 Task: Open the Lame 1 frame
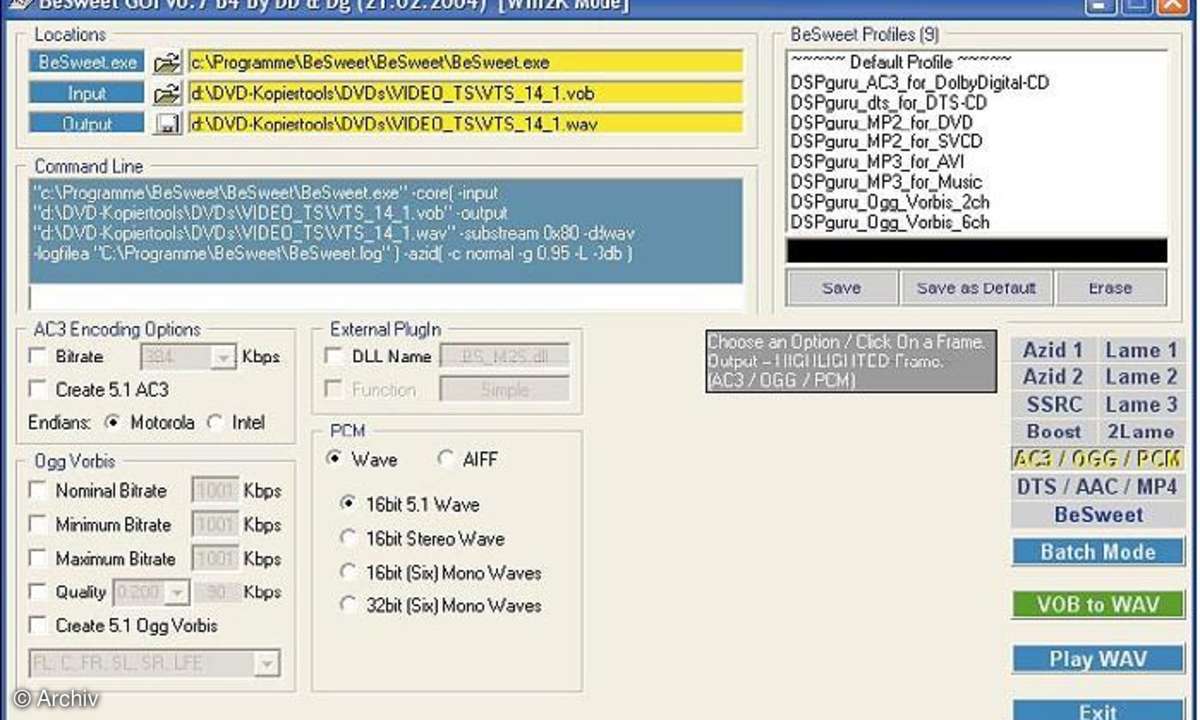(x=1141, y=350)
